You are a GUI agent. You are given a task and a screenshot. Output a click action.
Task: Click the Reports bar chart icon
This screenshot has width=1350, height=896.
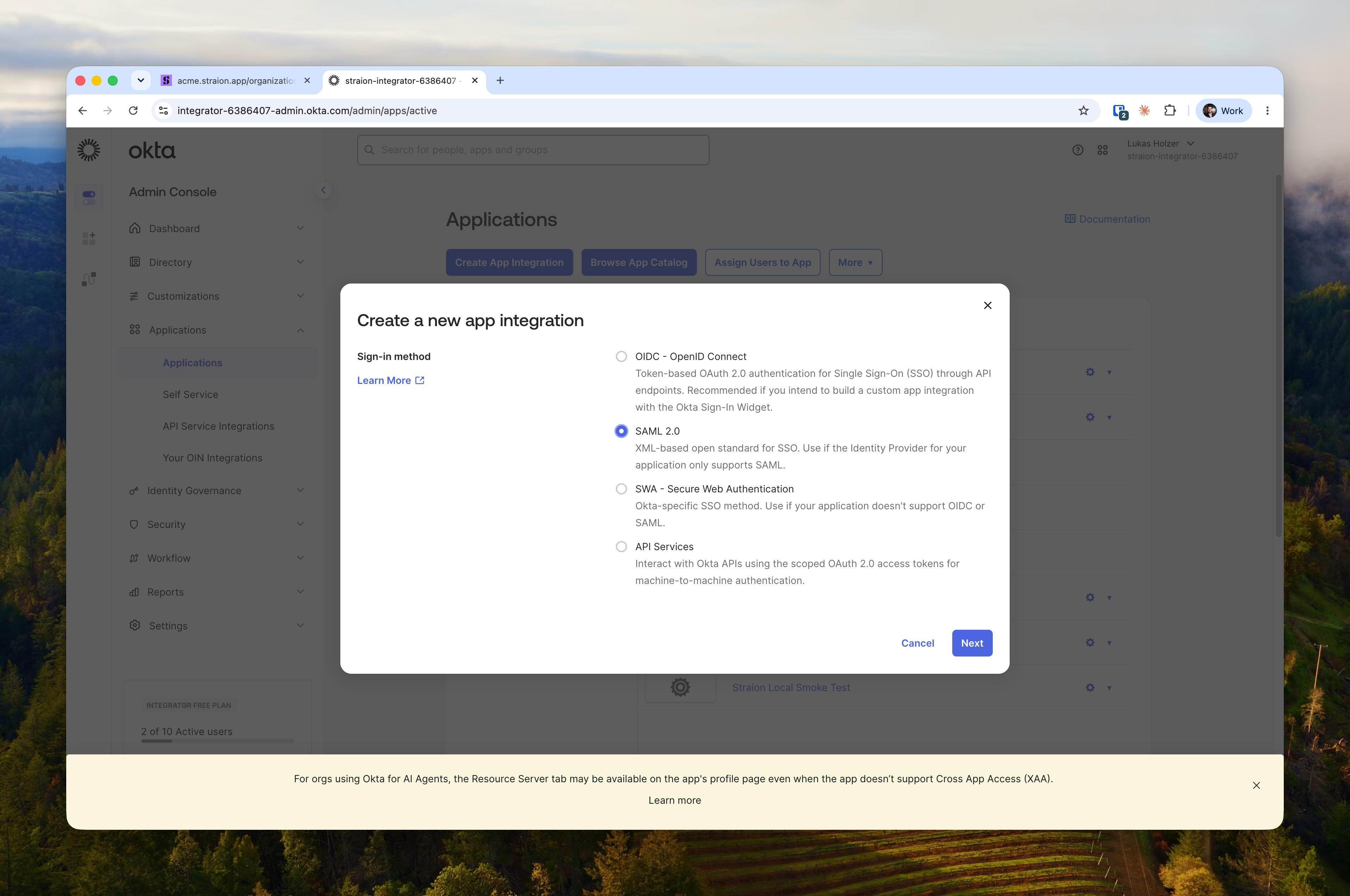pyautogui.click(x=134, y=592)
